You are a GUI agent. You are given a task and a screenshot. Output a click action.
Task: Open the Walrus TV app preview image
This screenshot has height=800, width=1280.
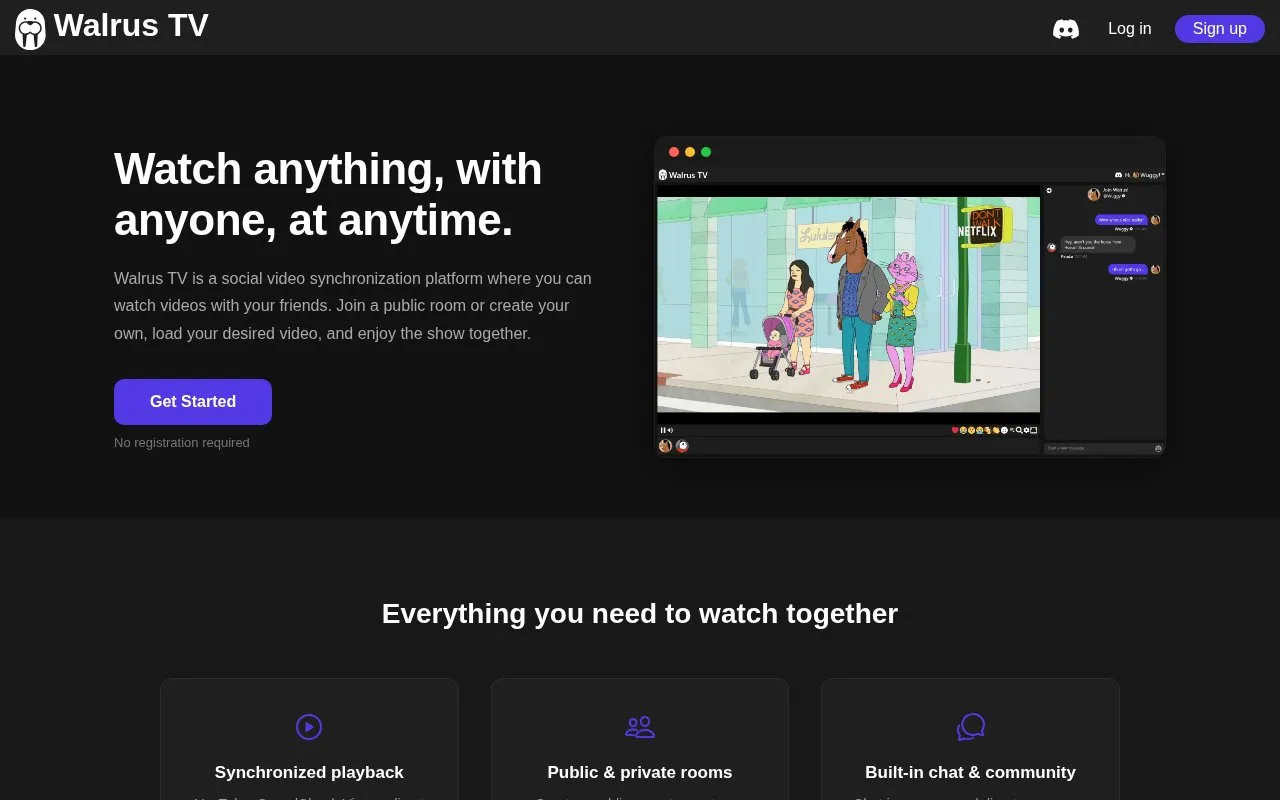[x=910, y=296]
